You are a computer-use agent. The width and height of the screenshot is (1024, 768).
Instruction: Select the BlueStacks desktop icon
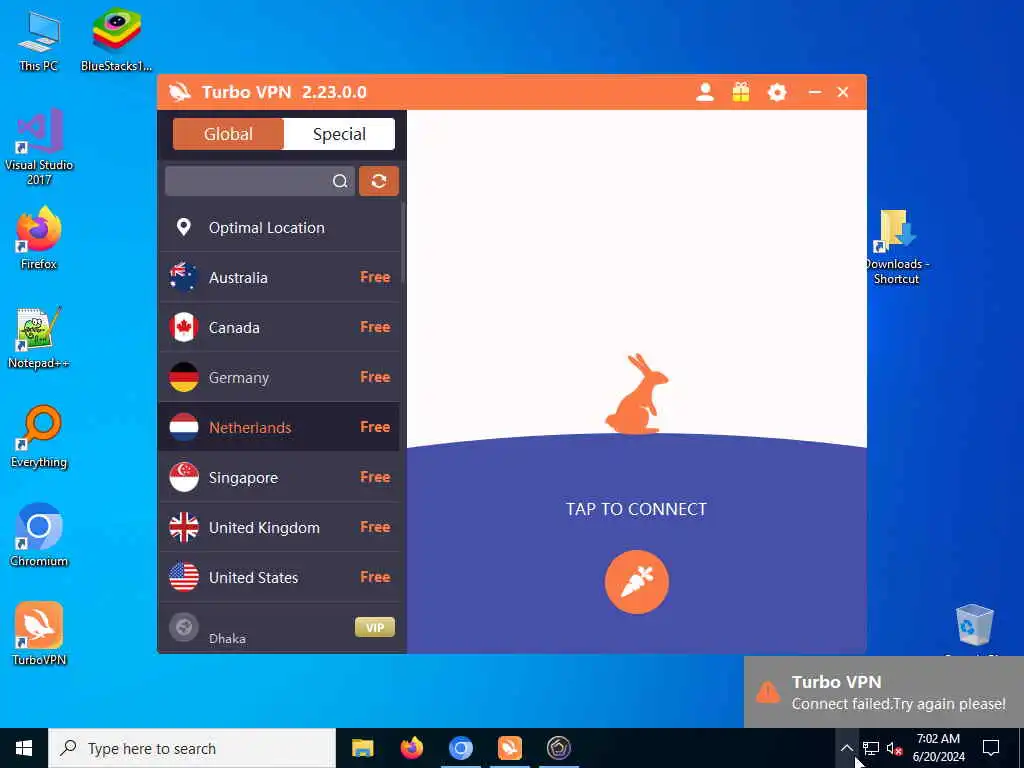[x=116, y=39]
